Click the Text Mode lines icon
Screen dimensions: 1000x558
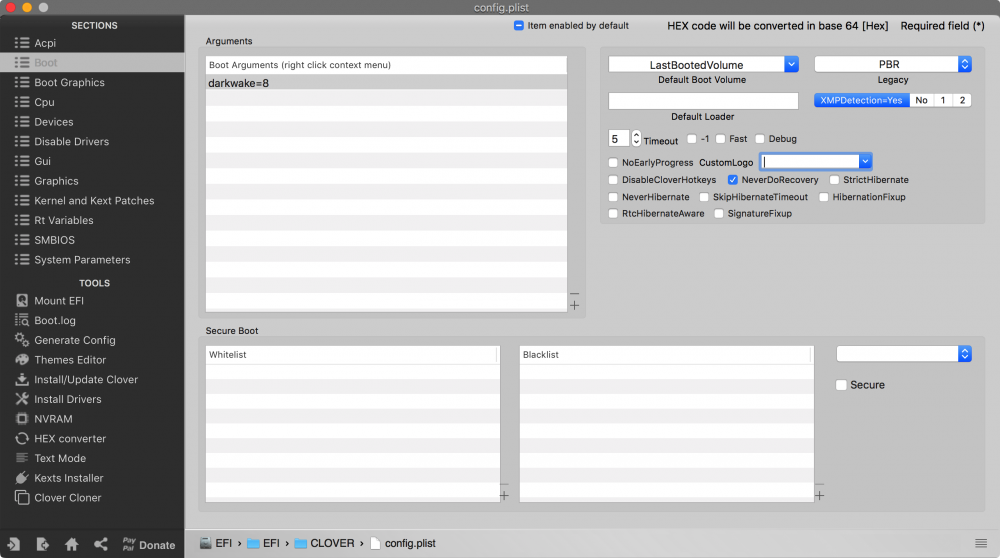22,458
